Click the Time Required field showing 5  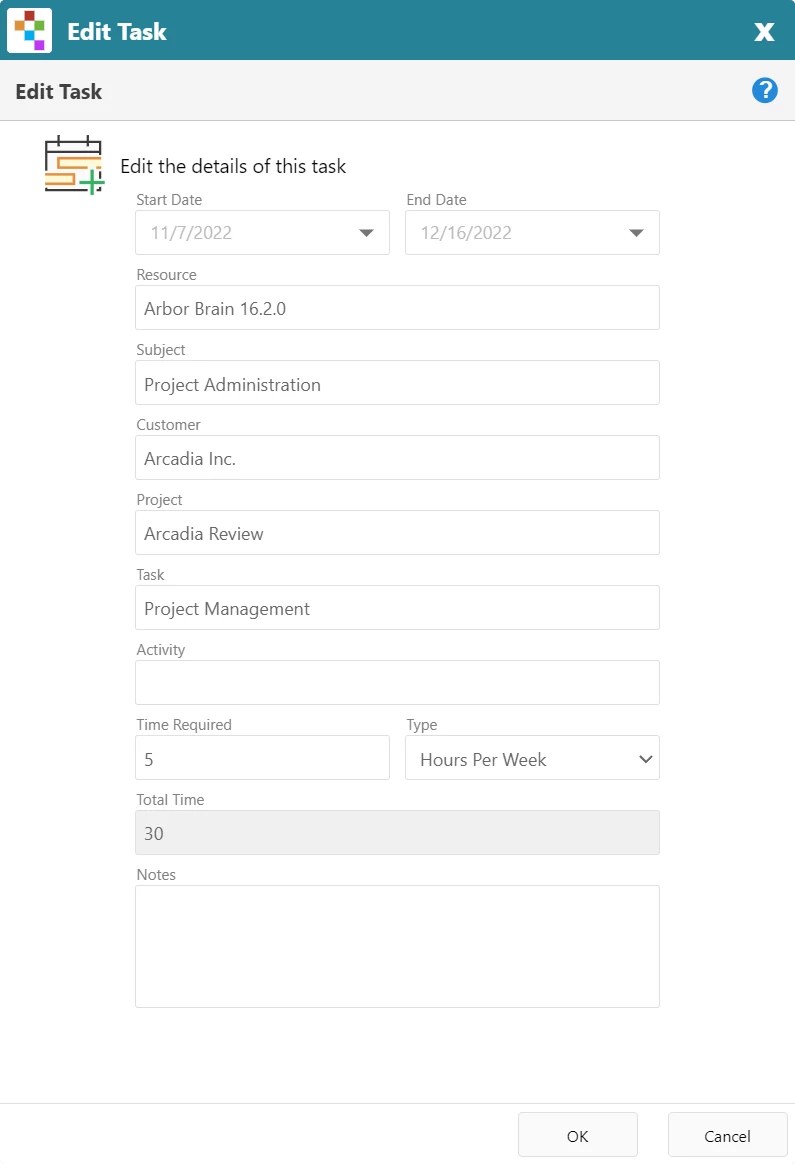click(262, 758)
